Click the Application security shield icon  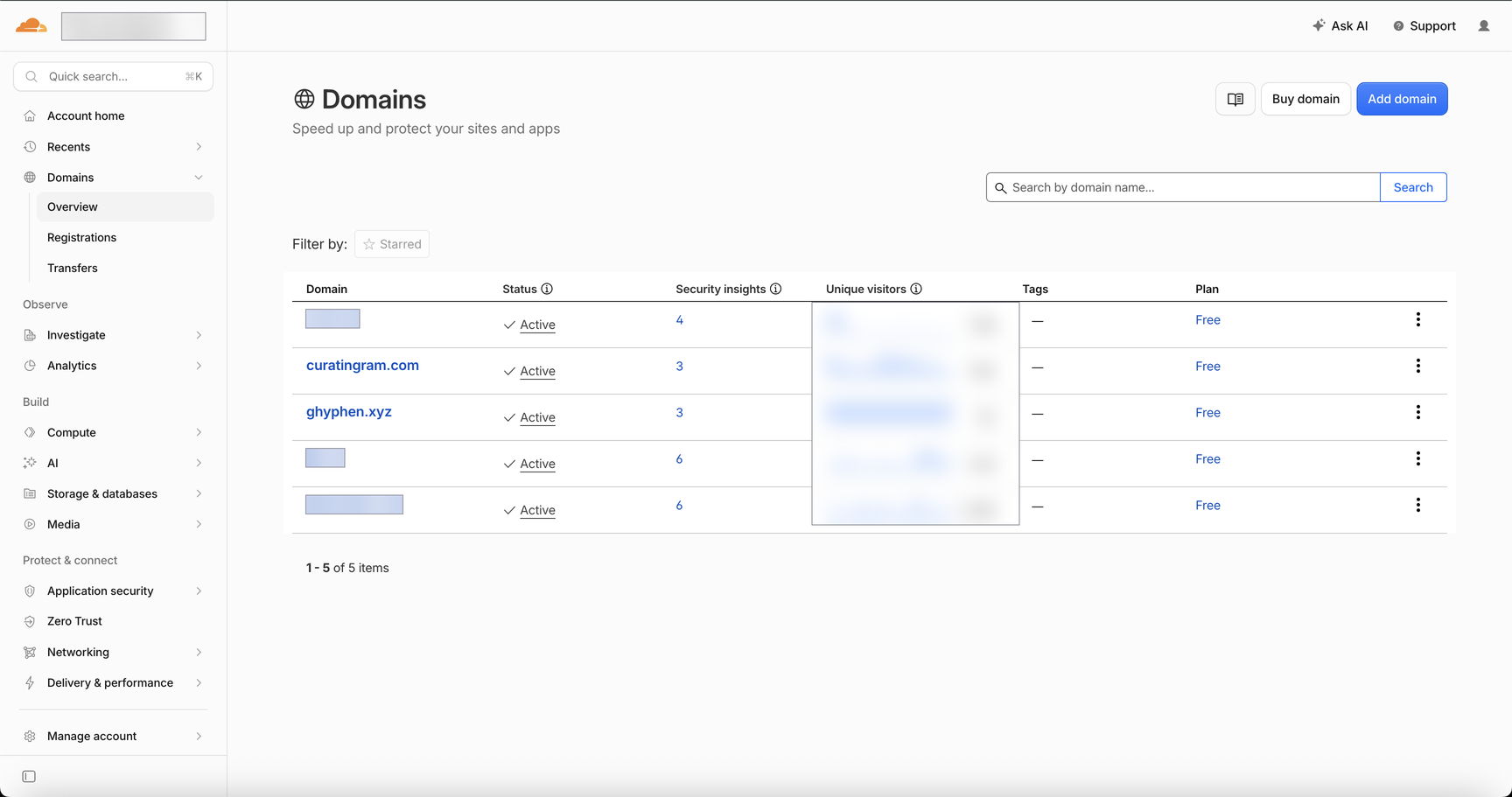[x=30, y=591]
